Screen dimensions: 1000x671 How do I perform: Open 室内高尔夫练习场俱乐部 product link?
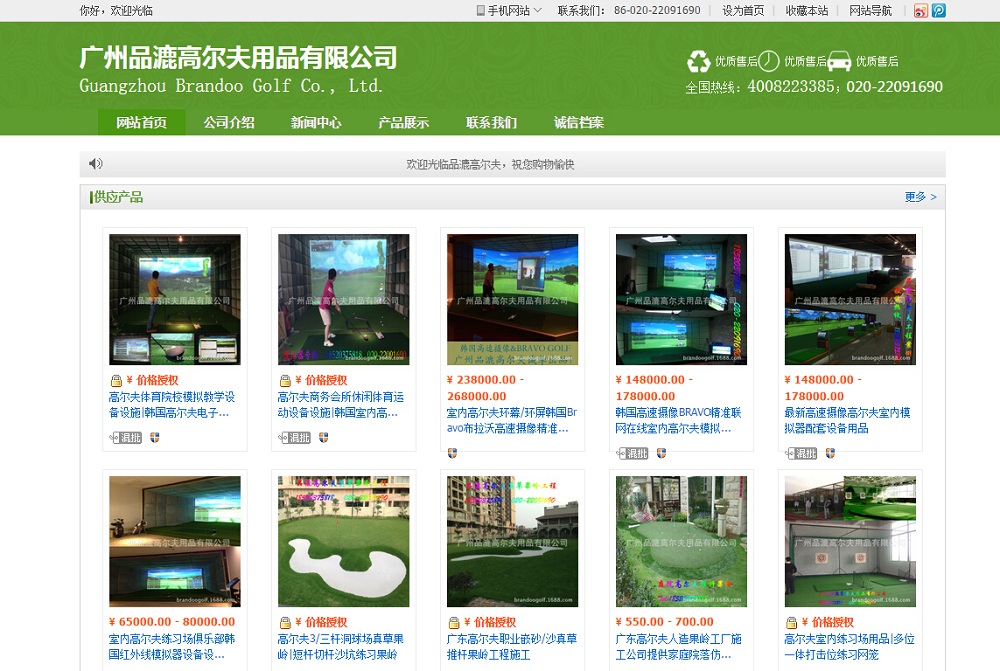(x=172, y=647)
